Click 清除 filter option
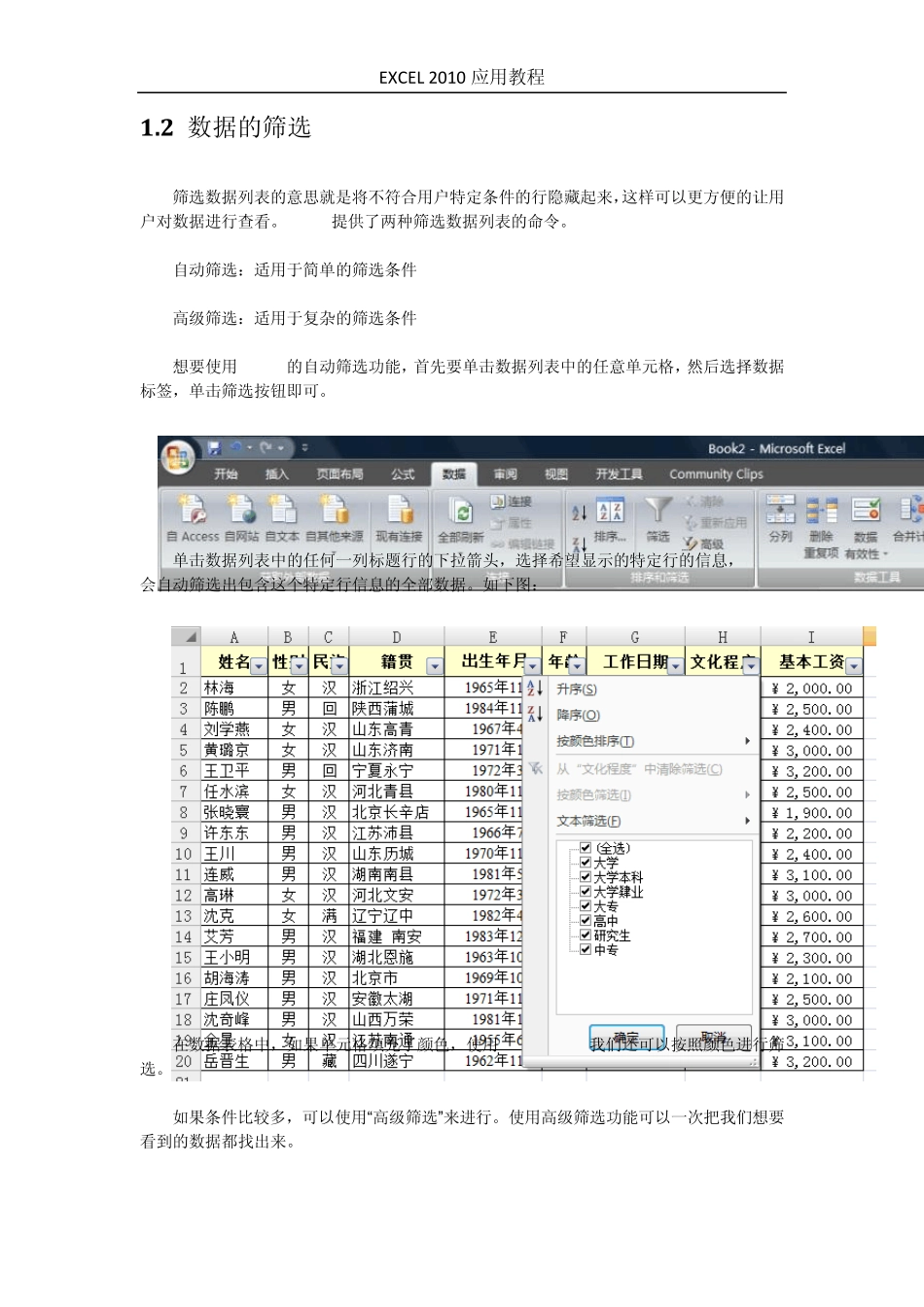Image resolution: width=924 pixels, height=1307 pixels. [x=703, y=502]
